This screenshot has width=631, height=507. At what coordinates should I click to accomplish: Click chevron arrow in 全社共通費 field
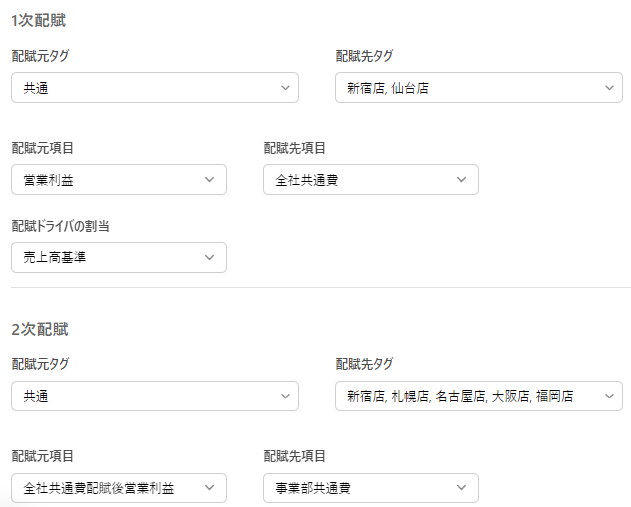click(461, 180)
